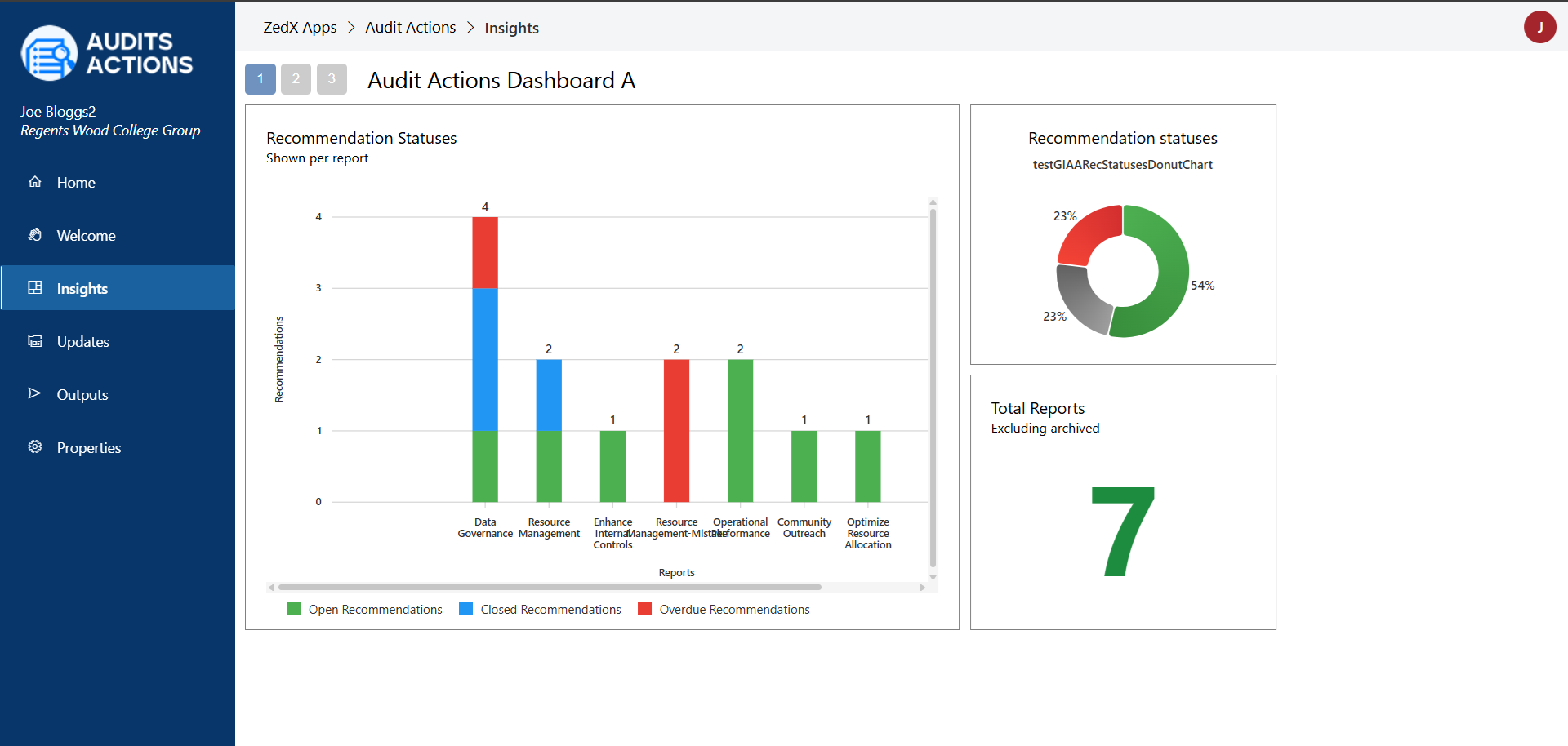This screenshot has width=1568, height=746.
Task: Open the Outputs menu label
Action: tap(82, 395)
